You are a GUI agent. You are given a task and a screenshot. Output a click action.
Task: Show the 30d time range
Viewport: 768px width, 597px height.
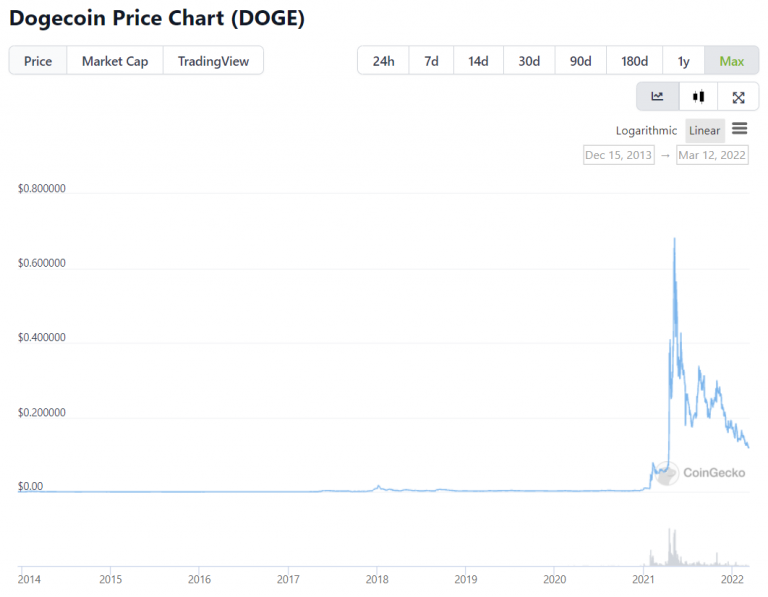pos(529,61)
